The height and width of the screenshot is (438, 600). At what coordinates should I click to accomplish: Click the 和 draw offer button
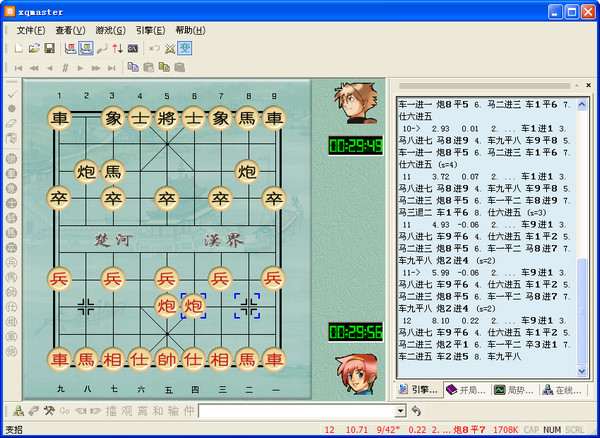158,411
